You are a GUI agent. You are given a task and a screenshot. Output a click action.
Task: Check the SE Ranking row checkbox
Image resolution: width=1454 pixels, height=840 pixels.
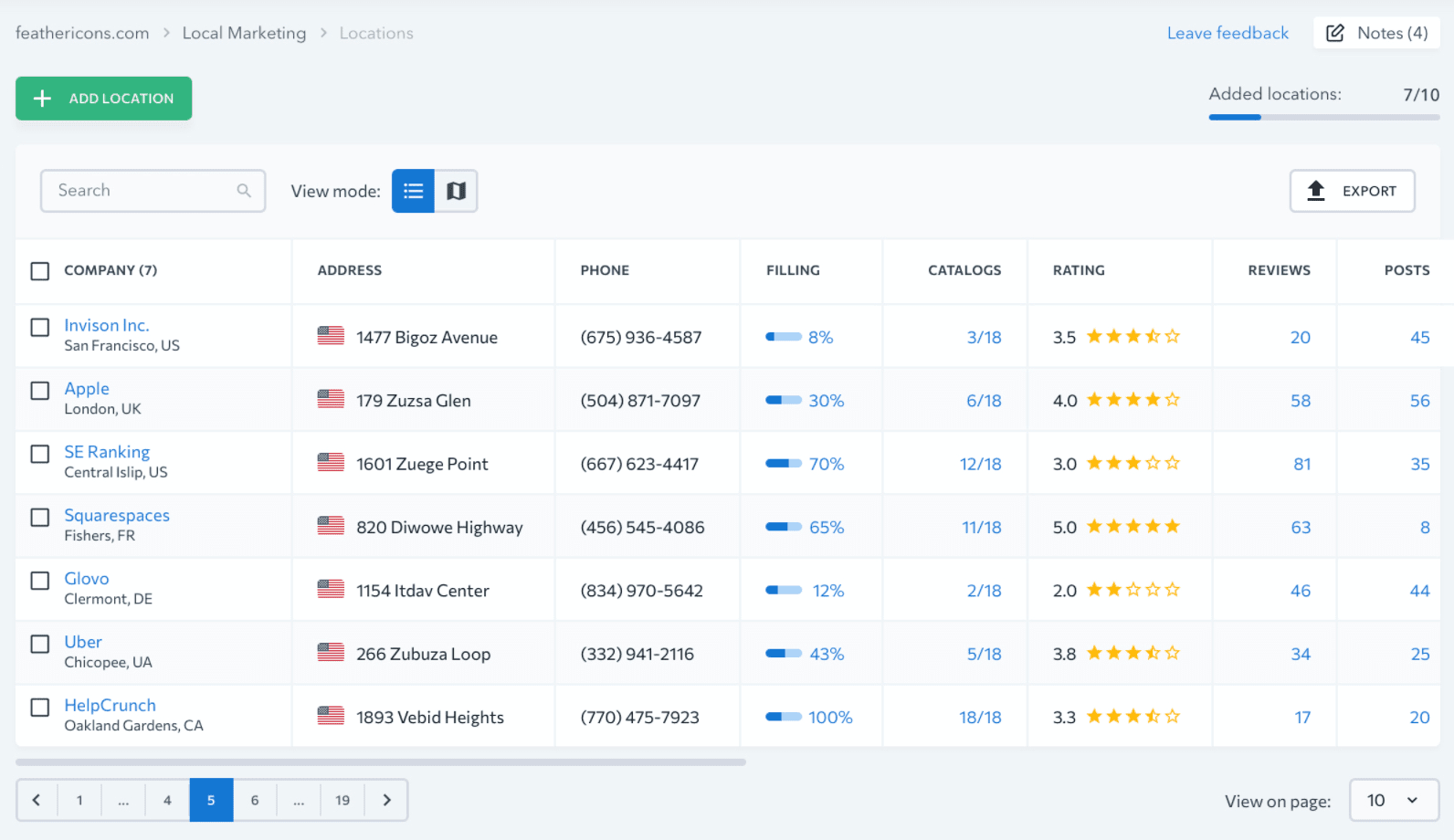pyautogui.click(x=40, y=454)
